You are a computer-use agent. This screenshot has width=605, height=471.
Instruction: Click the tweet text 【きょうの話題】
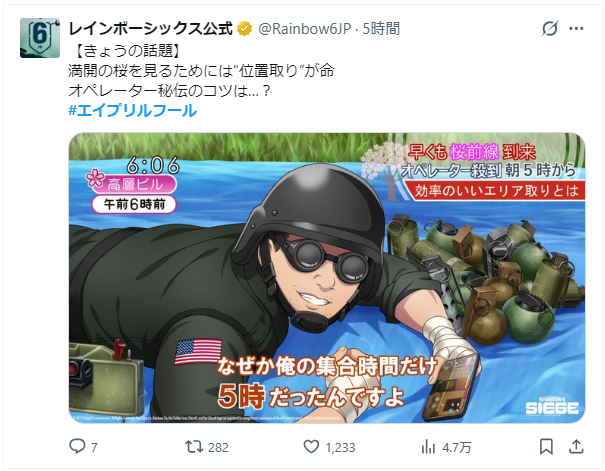point(126,51)
